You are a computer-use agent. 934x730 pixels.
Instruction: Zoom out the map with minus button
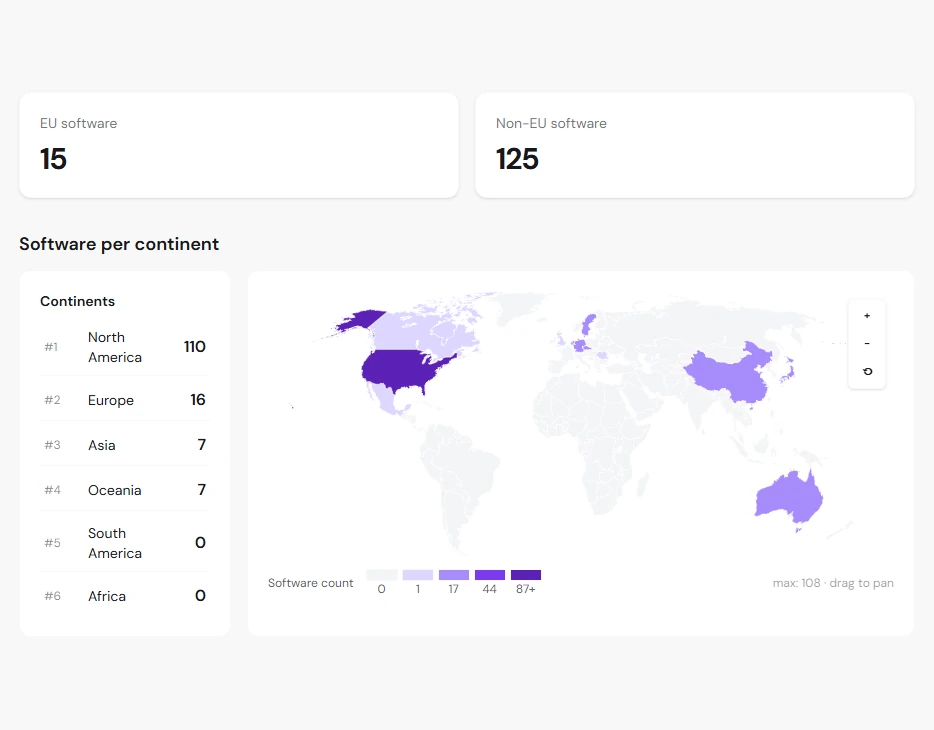click(x=867, y=344)
